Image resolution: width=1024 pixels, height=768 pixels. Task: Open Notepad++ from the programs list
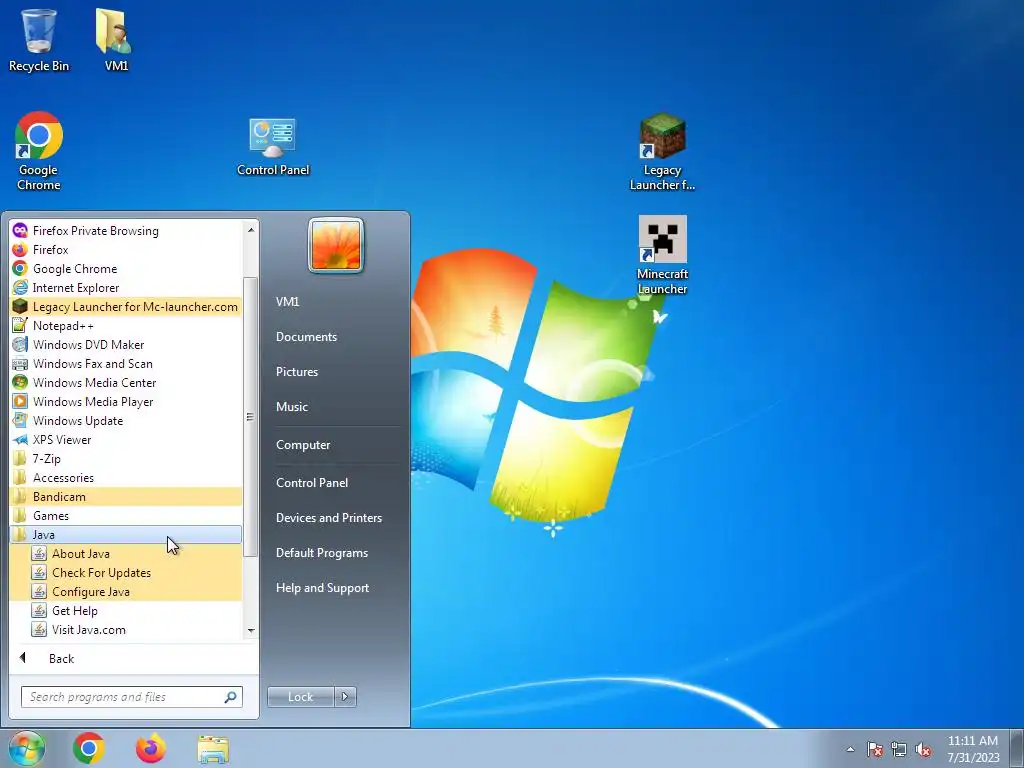pyautogui.click(x=126, y=325)
